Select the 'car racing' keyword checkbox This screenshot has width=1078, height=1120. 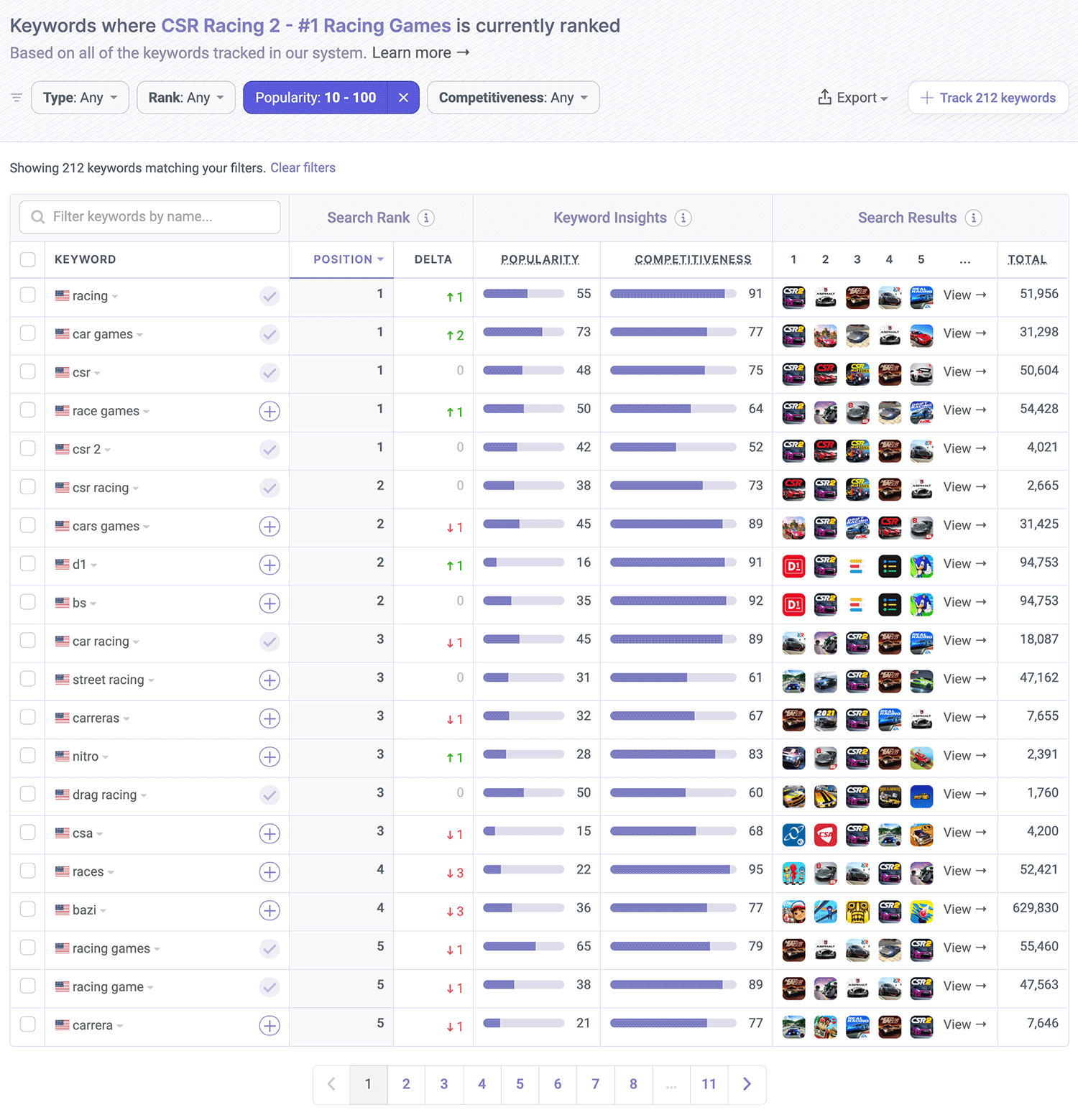click(28, 640)
